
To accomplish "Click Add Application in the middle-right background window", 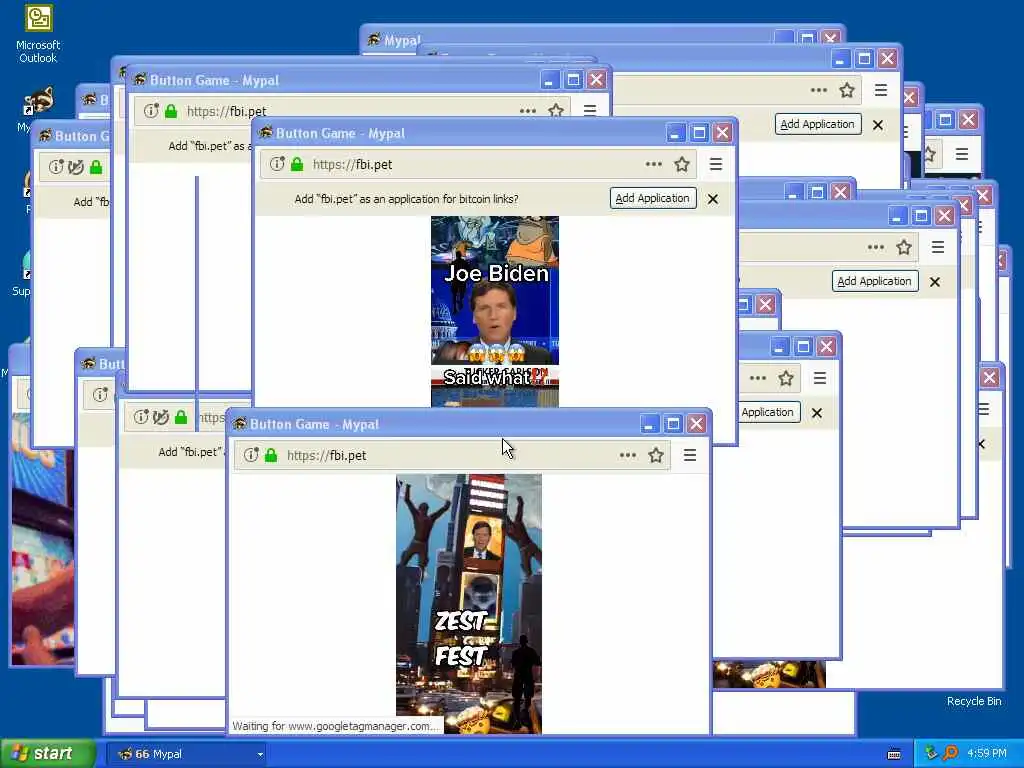I will tap(875, 281).
